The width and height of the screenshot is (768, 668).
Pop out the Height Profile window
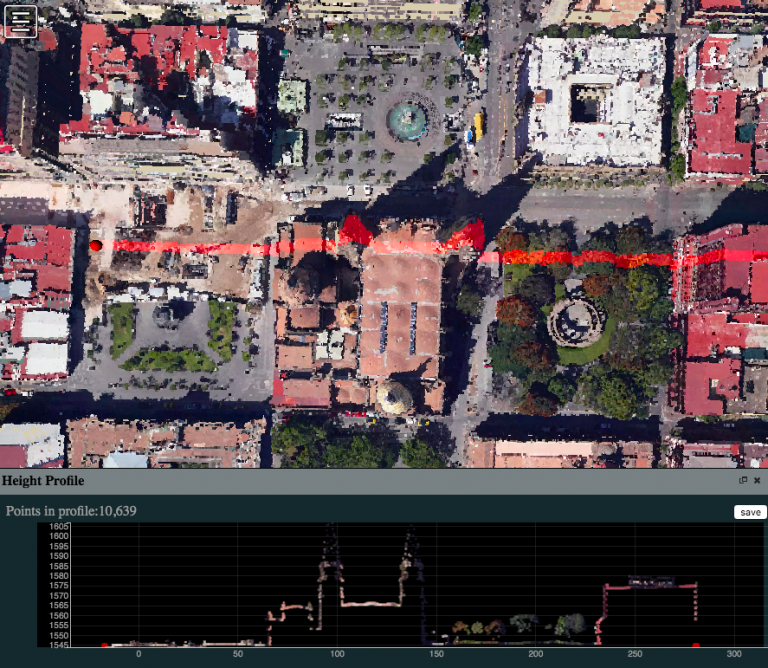743,480
